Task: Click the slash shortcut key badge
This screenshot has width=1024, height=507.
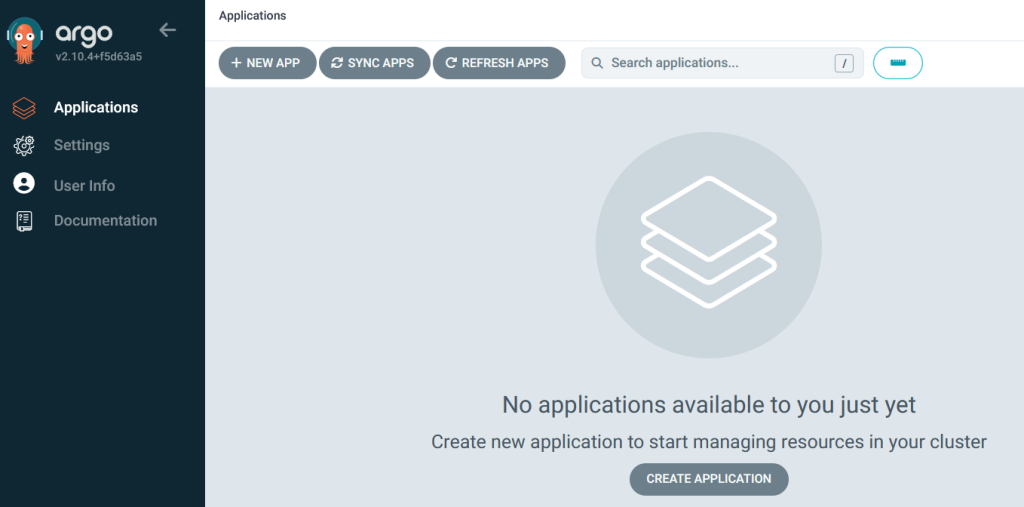Action: pos(845,63)
